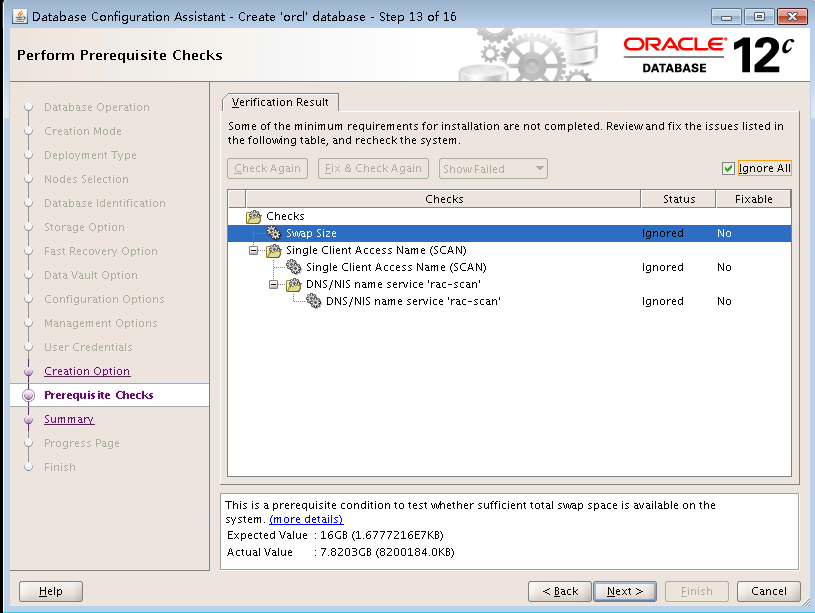Sort by the Checks column header
Image resolution: width=815 pixels, height=613 pixels.
point(443,199)
